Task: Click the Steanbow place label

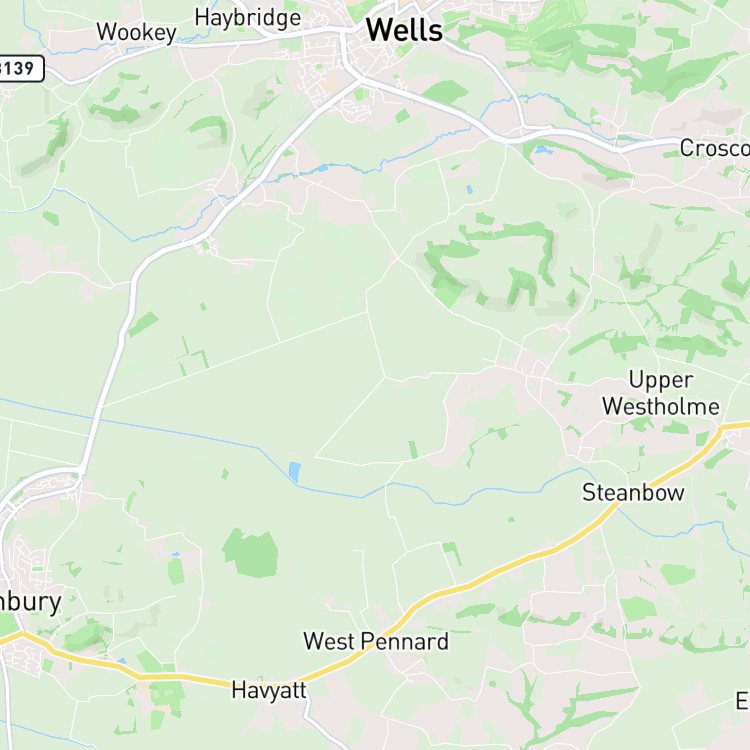Action: pos(633,493)
